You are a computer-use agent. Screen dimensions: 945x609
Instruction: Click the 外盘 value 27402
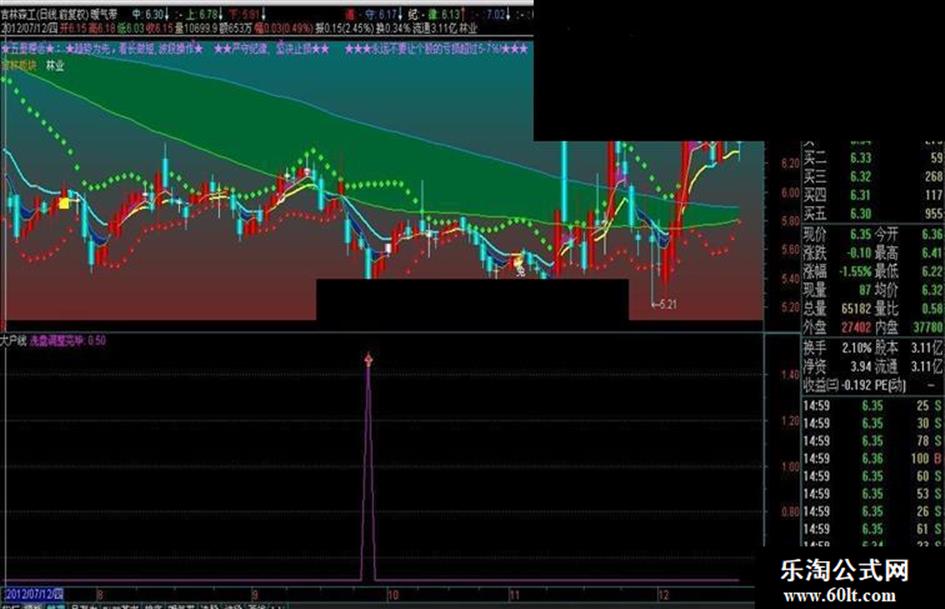click(856, 328)
